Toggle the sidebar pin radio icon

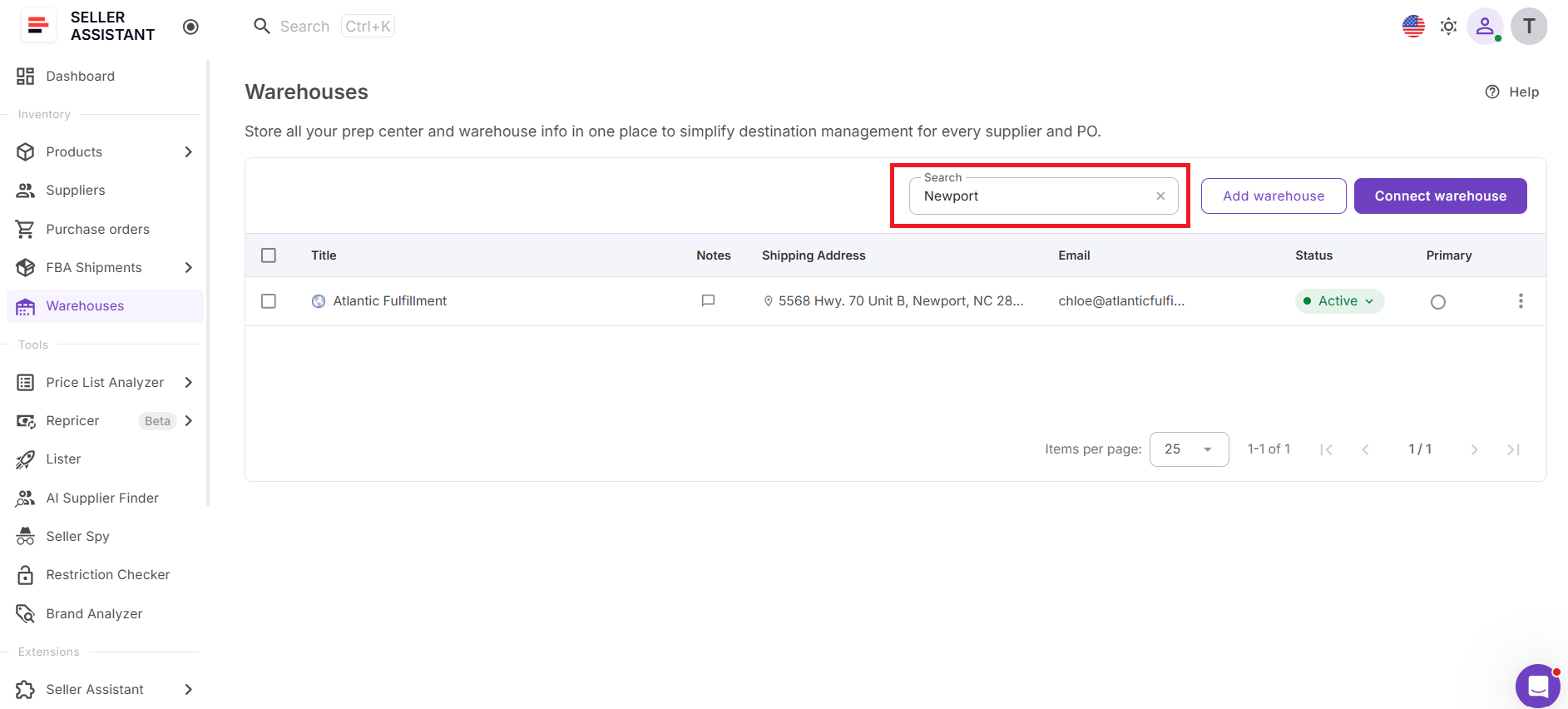click(190, 27)
